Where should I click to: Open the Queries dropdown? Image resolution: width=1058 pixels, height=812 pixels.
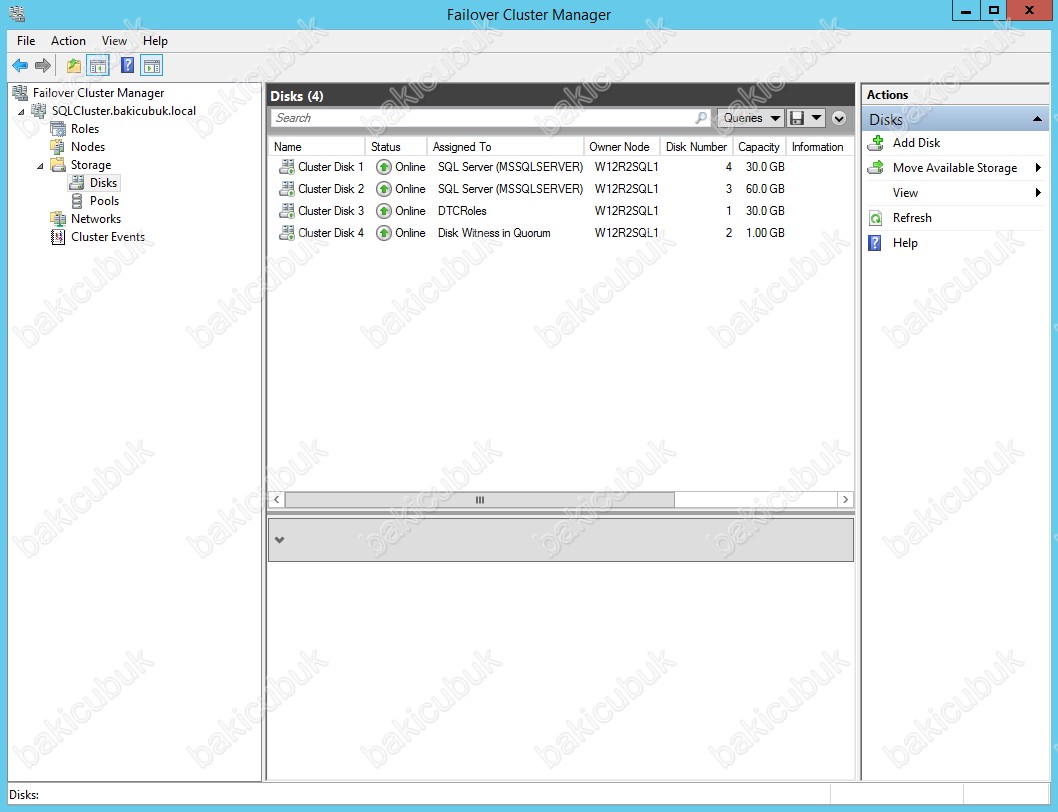751,118
